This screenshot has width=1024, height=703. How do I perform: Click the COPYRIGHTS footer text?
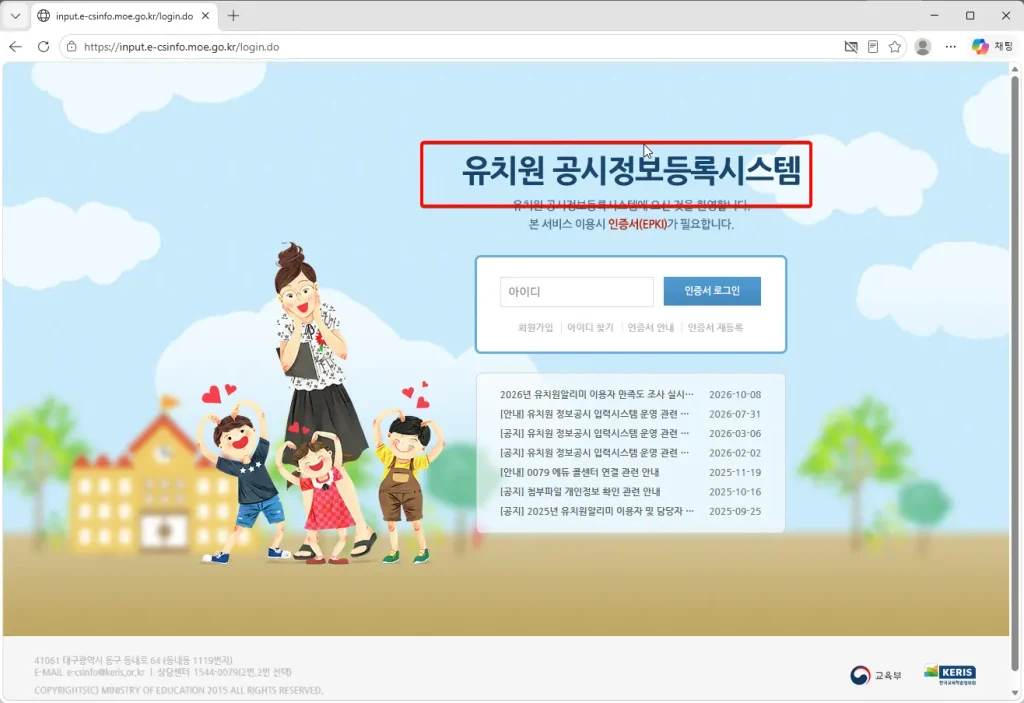click(178, 690)
